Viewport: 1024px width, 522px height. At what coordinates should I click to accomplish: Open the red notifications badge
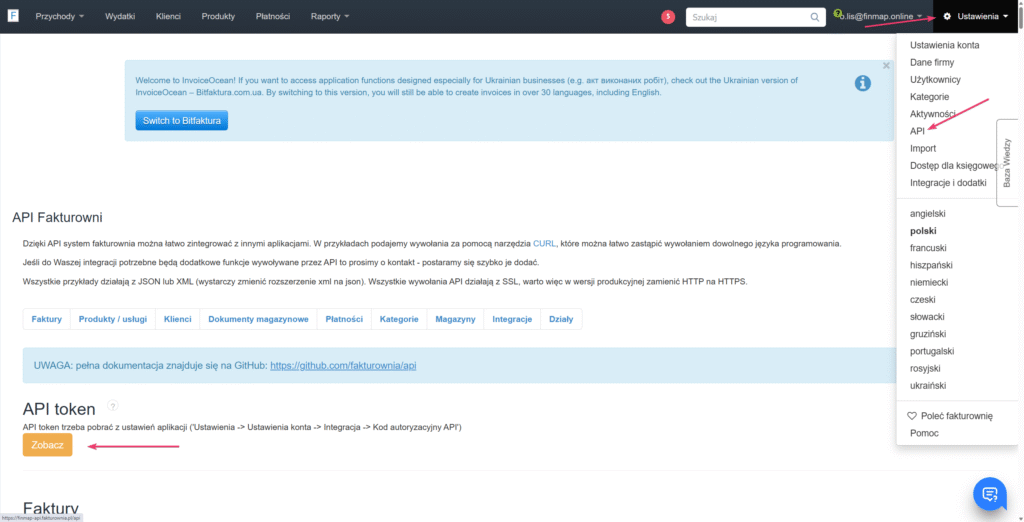point(667,17)
